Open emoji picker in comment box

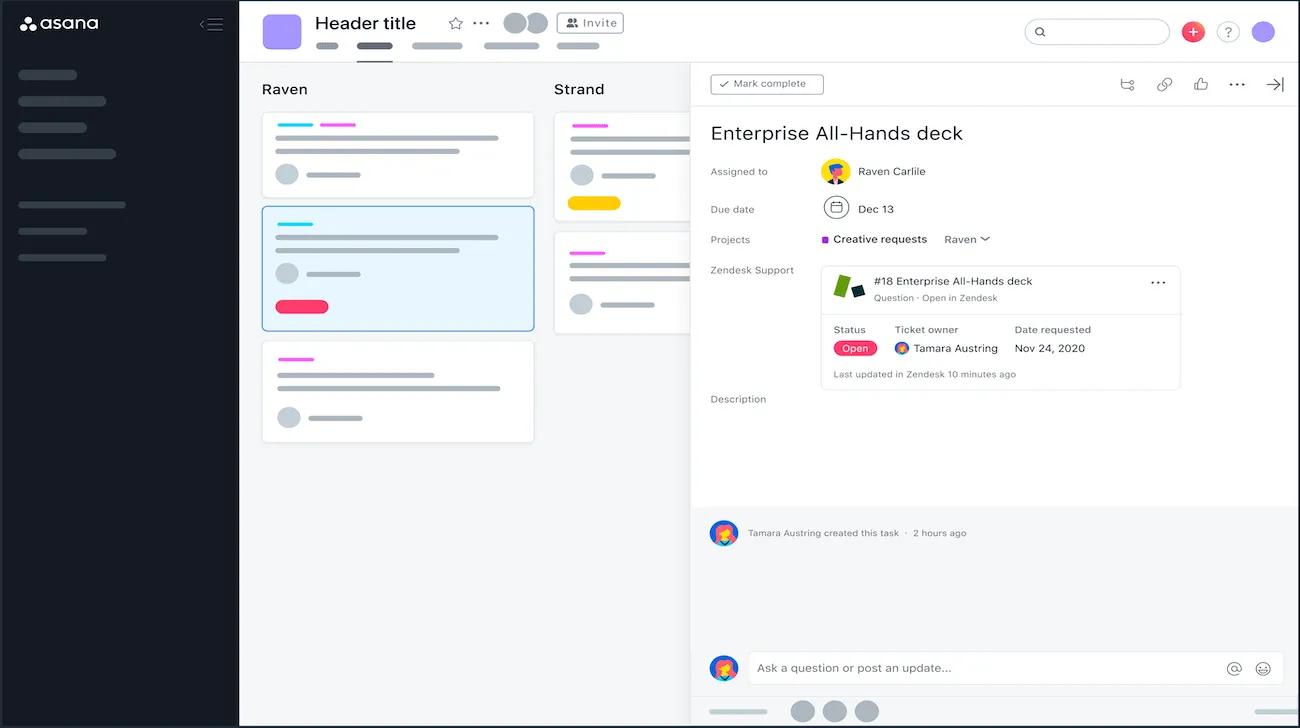pyautogui.click(x=1263, y=668)
